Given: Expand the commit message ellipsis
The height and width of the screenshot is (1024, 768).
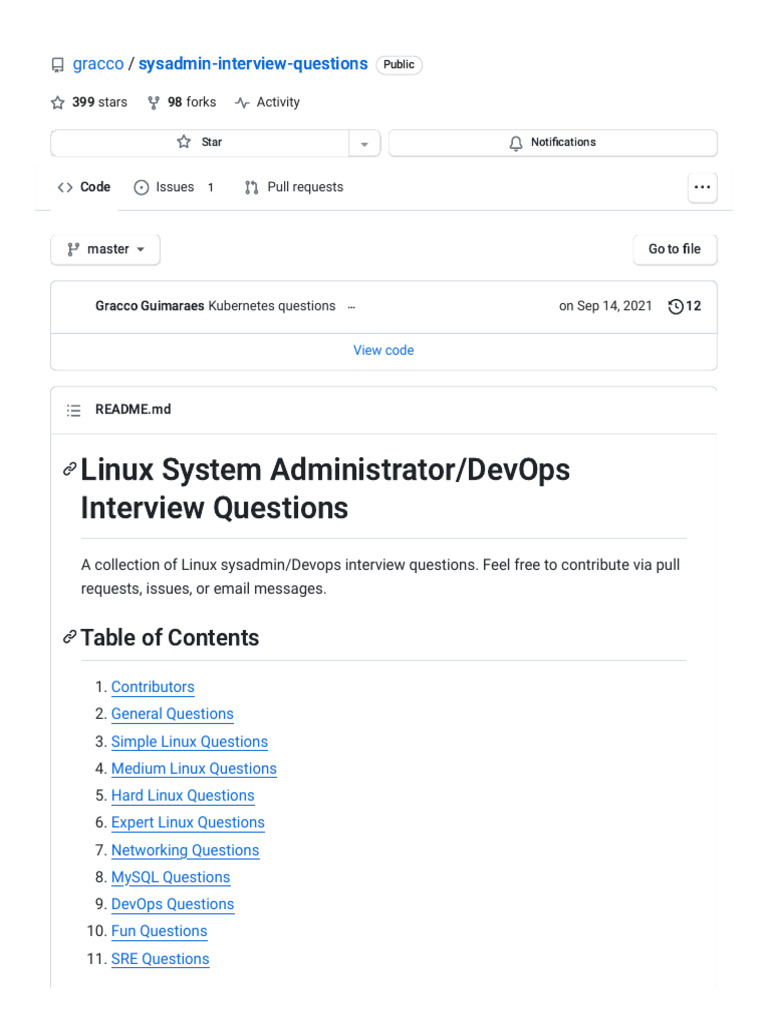Looking at the screenshot, I should click(x=351, y=307).
